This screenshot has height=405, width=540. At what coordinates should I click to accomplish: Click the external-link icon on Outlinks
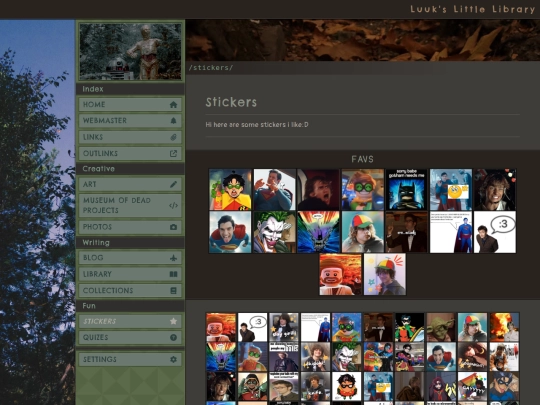tap(173, 154)
